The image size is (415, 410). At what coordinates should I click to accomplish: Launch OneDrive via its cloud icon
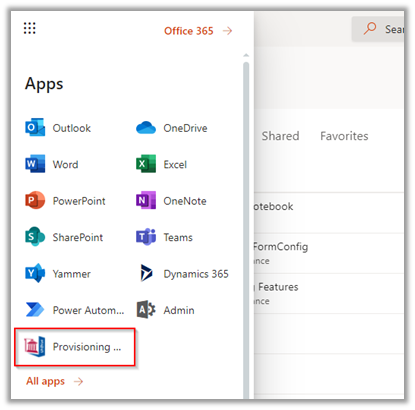coord(146,128)
